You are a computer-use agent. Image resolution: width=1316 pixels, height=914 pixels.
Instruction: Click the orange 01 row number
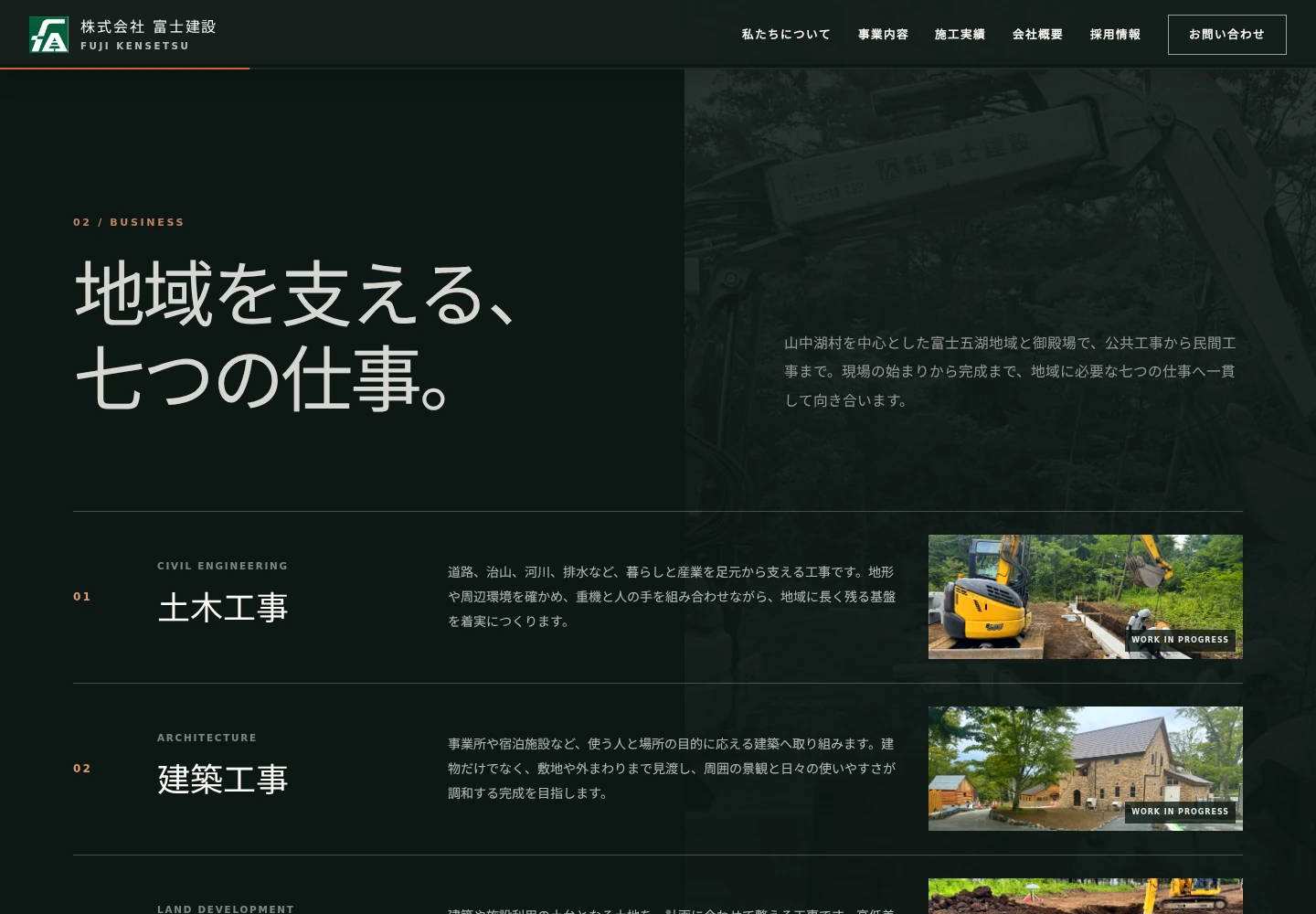point(82,597)
